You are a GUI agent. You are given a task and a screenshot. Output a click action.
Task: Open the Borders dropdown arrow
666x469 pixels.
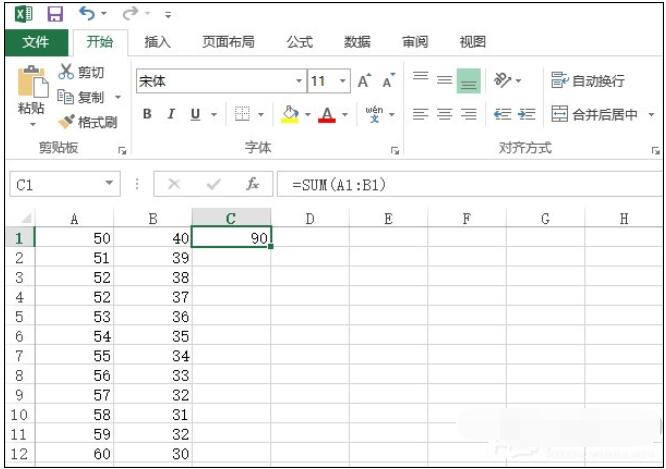pyautogui.click(x=261, y=114)
